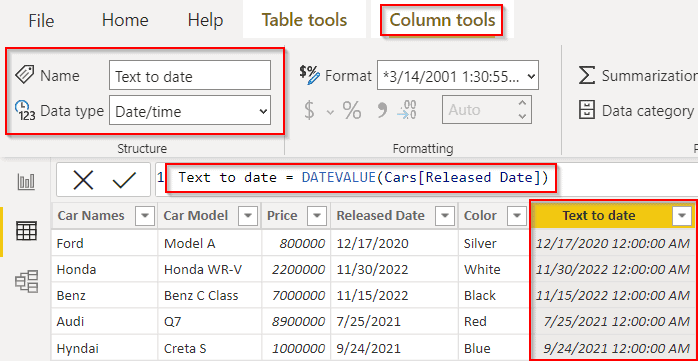Screen dimensions: 698x361
Task: Click the Format dollar-percent pencil icon
Action: coord(309,75)
